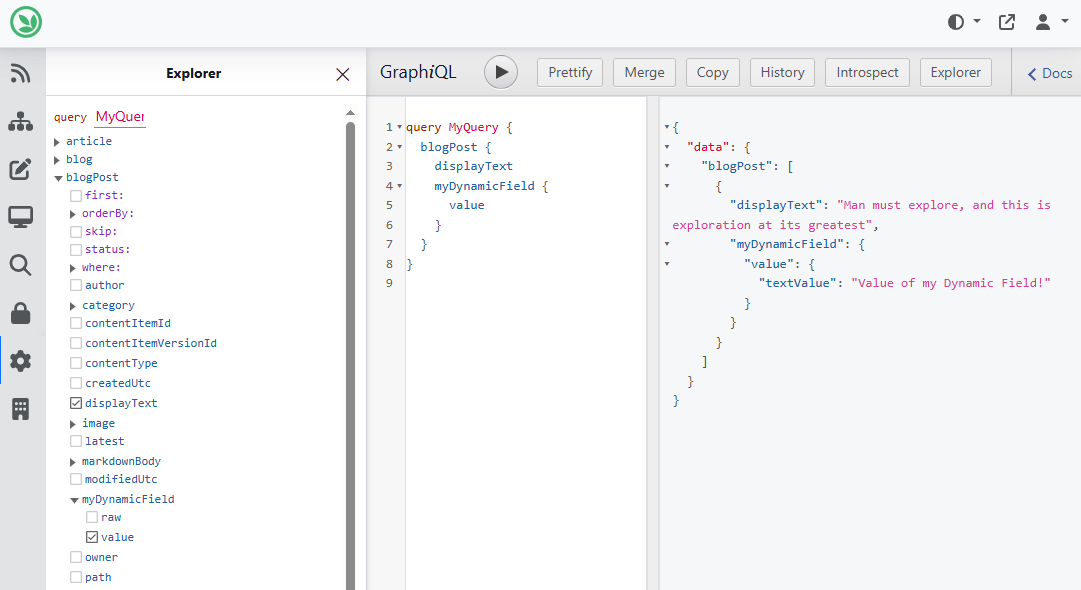Open the padlock security sidebar icon
The image size is (1081, 590).
point(21,313)
